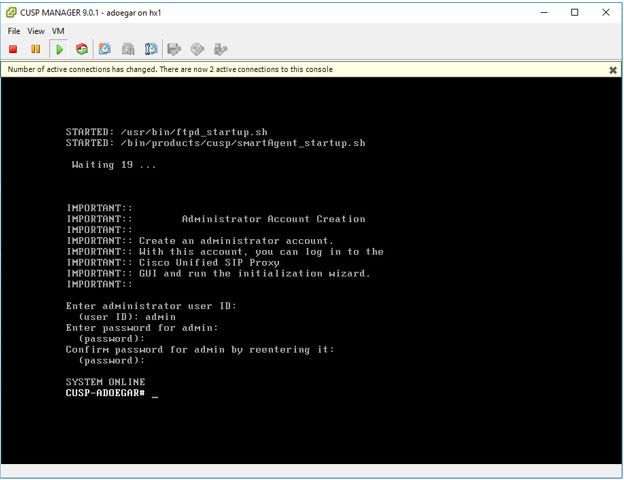Reset the VM using red-green arrows icon
Screen dimensions: 624x480
tap(82, 49)
